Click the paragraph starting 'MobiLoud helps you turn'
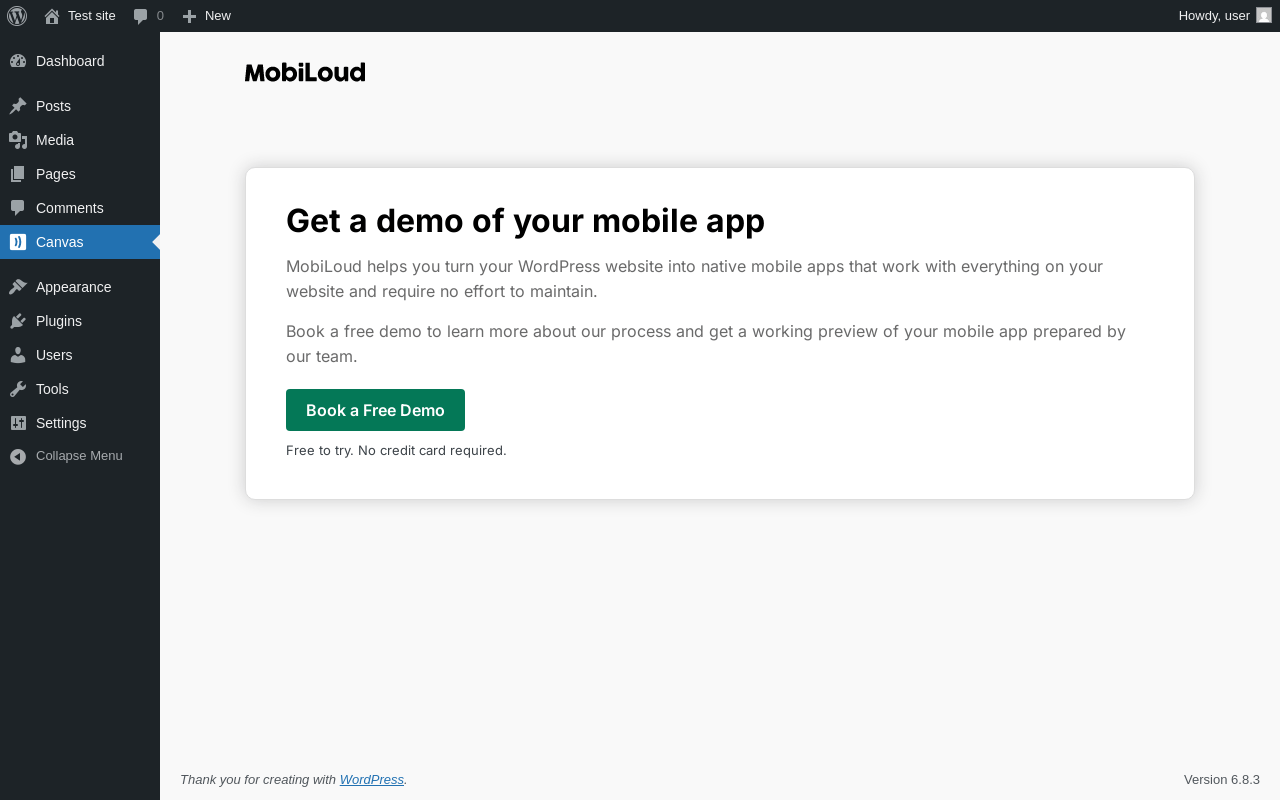 click(695, 279)
